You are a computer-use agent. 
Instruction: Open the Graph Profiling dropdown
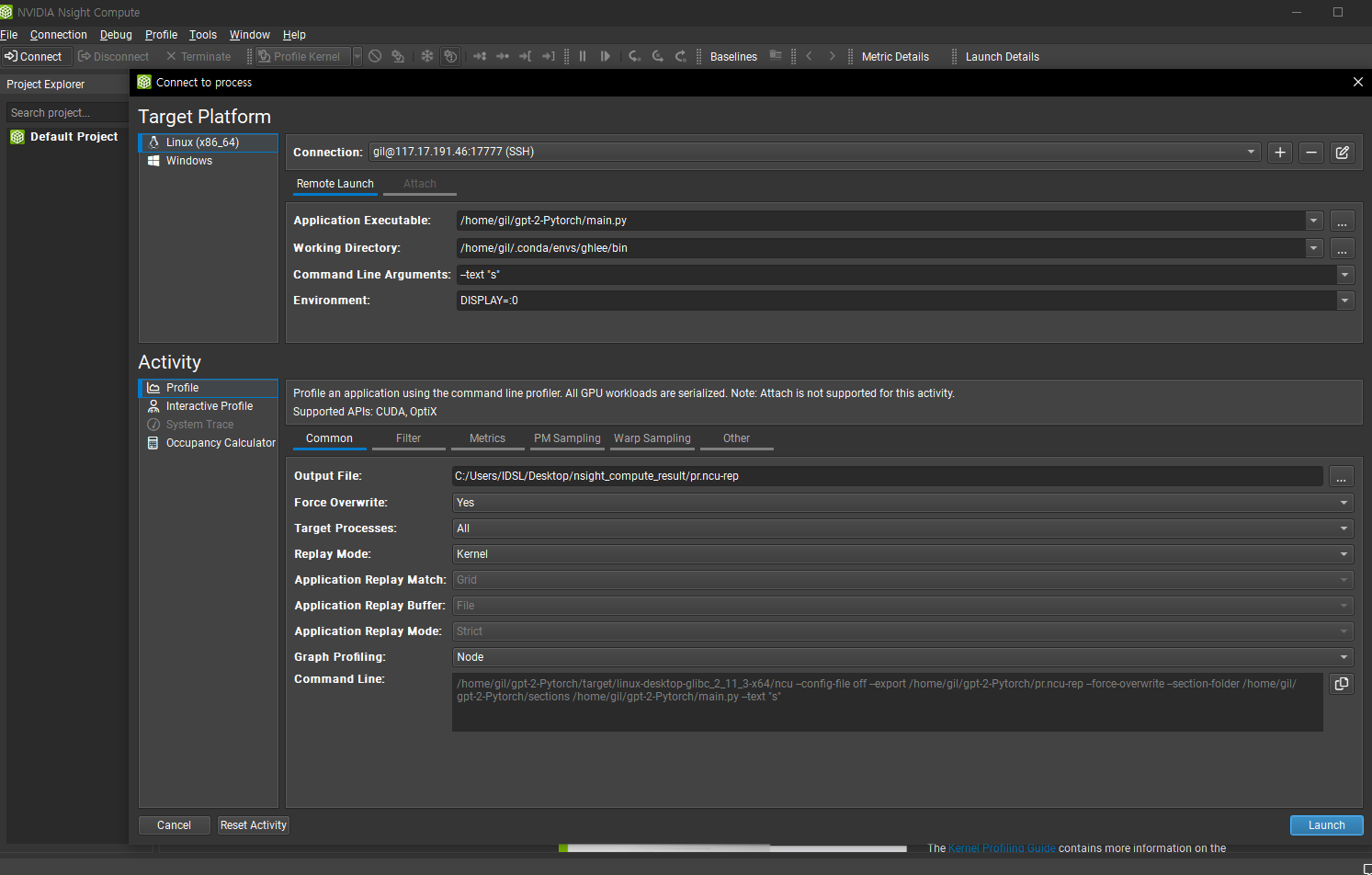point(903,657)
